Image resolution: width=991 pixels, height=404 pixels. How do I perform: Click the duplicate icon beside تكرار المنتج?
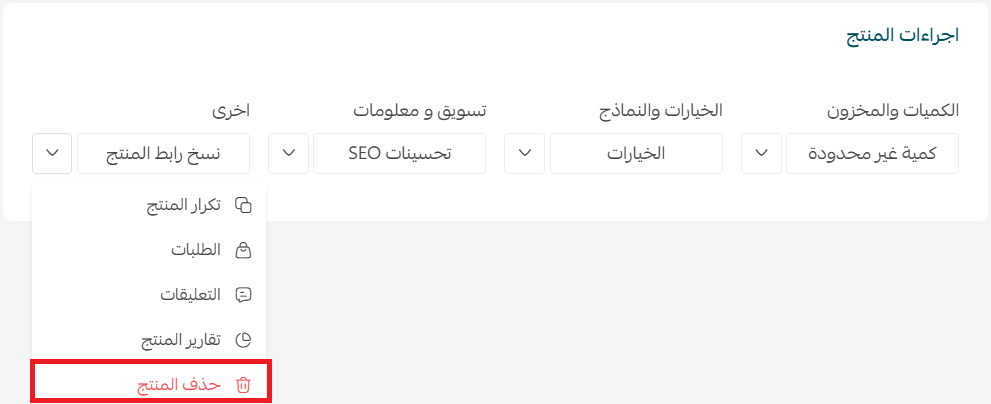[243, 205]
